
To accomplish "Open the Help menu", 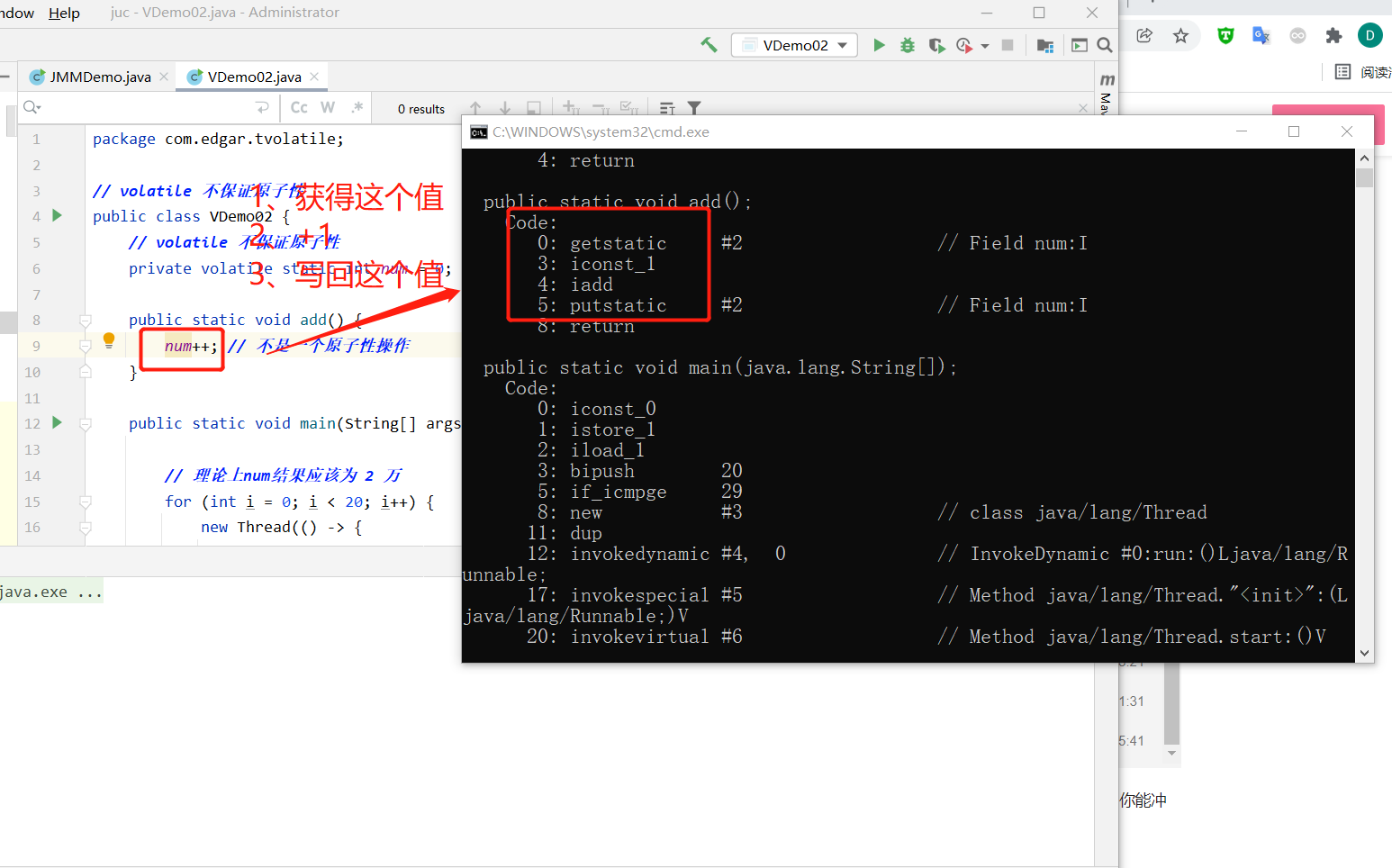I will click(64, 13).
